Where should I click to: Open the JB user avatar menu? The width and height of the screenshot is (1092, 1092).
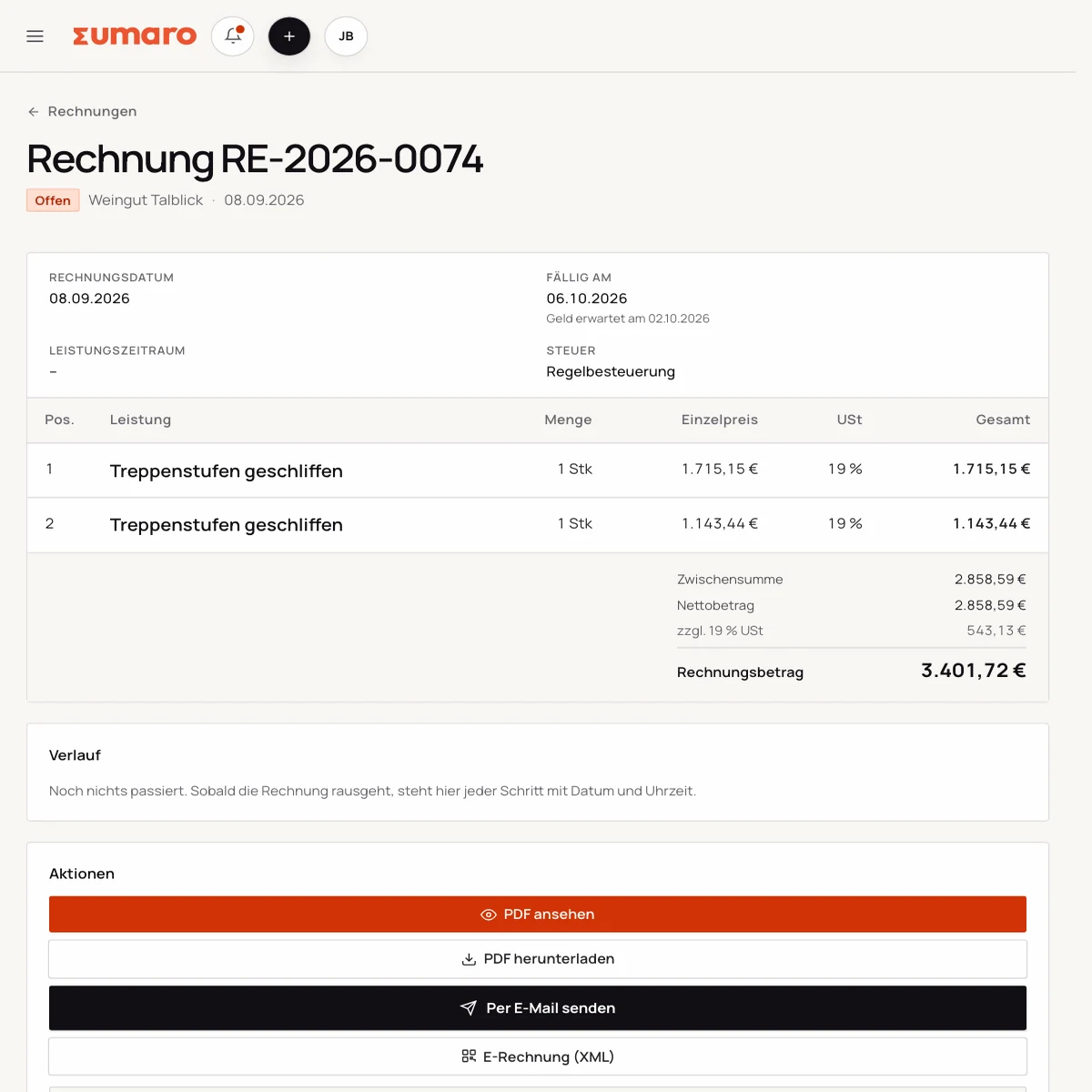click(346, 36)
